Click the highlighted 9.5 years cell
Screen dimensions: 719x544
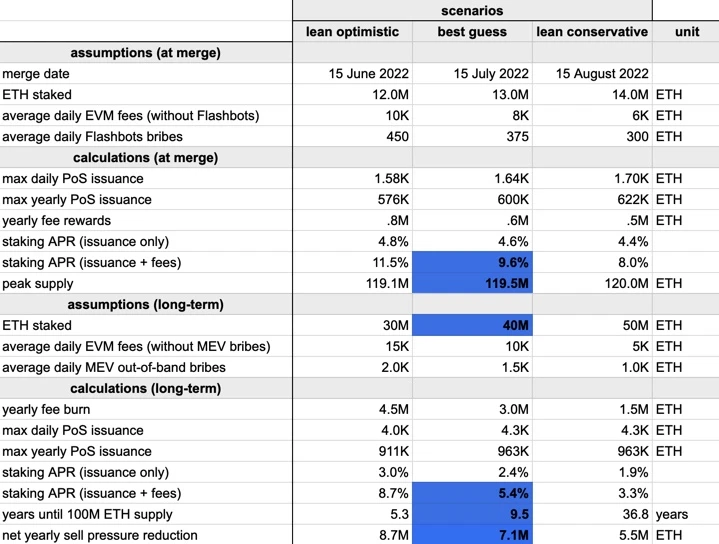coord(472,514)
